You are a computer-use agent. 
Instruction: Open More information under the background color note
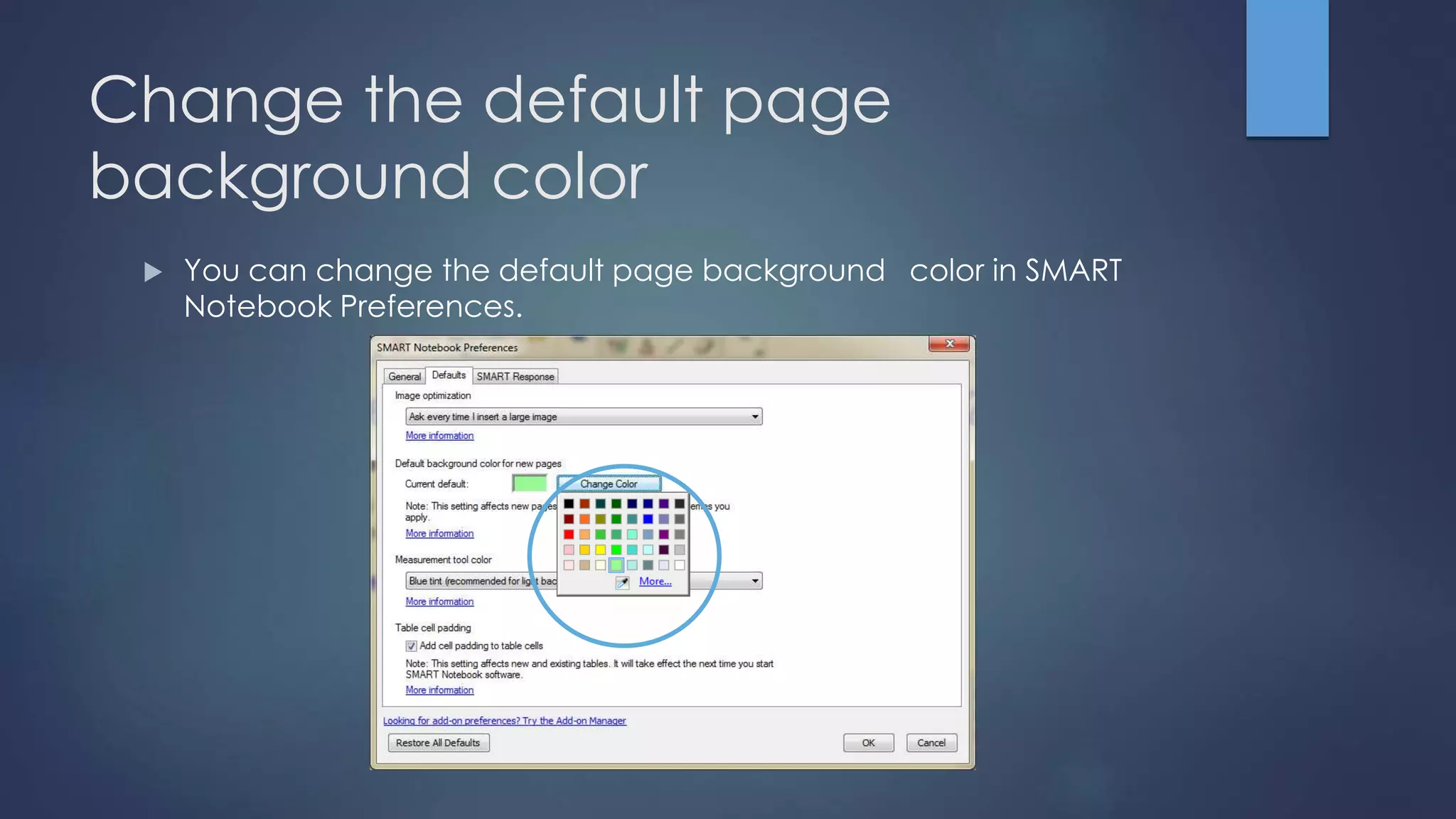coord(439,534)
